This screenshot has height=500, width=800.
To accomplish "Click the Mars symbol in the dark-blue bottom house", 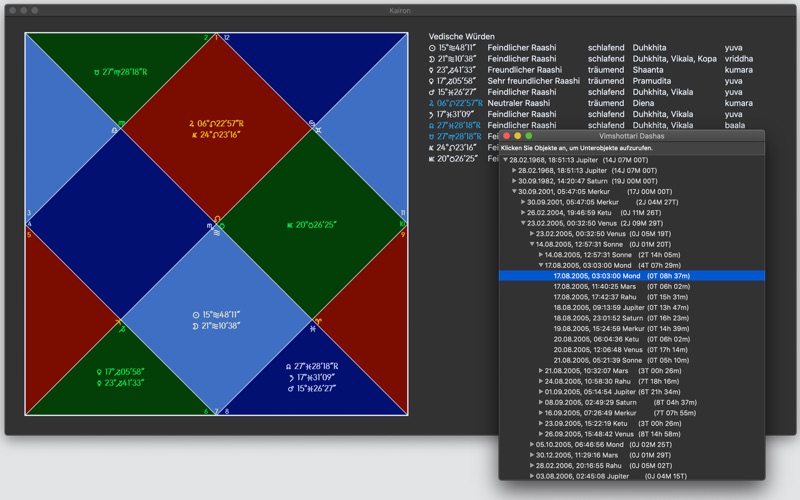I will (290, 389).
